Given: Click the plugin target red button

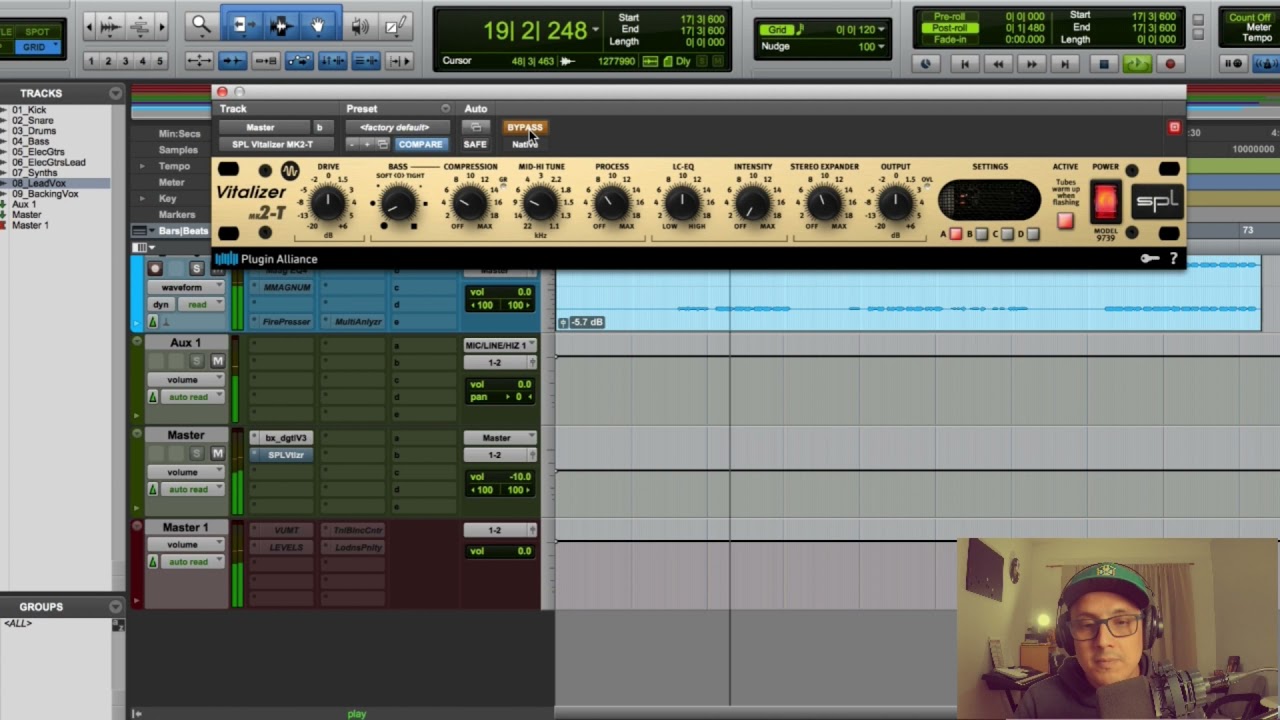Looking at the screenshot, I should click(1174, 128).
